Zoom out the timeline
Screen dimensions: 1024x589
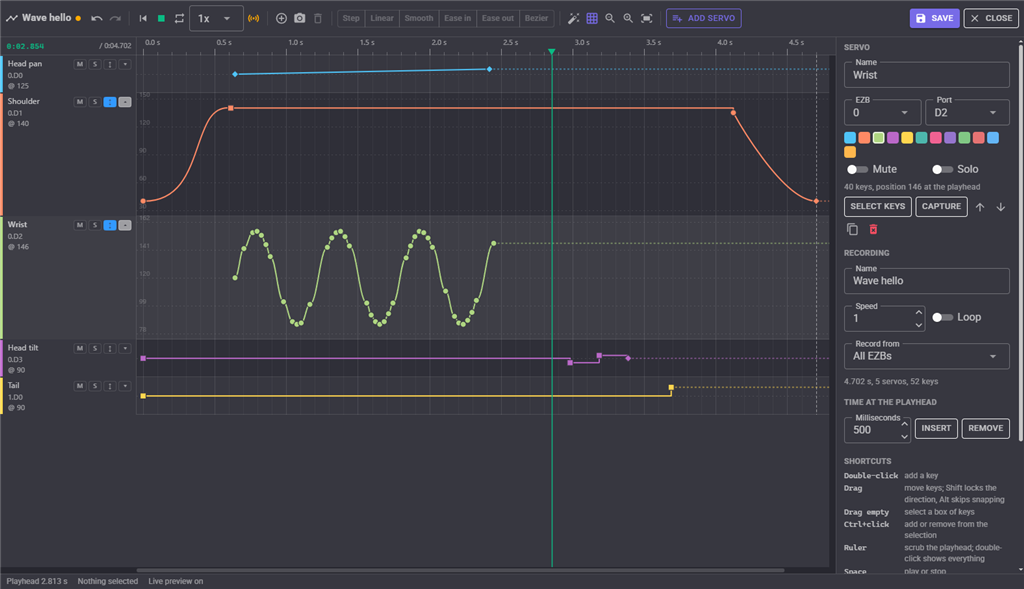(610, 18)
